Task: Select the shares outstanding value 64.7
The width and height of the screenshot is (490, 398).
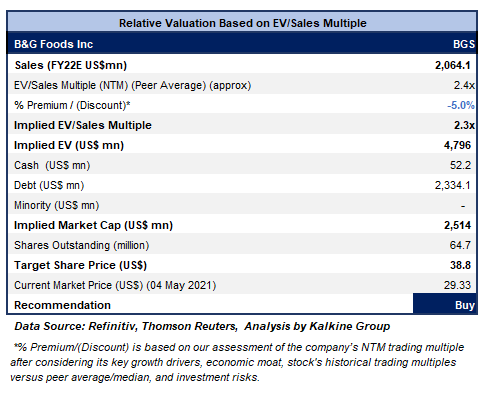Action: [460, 245]
